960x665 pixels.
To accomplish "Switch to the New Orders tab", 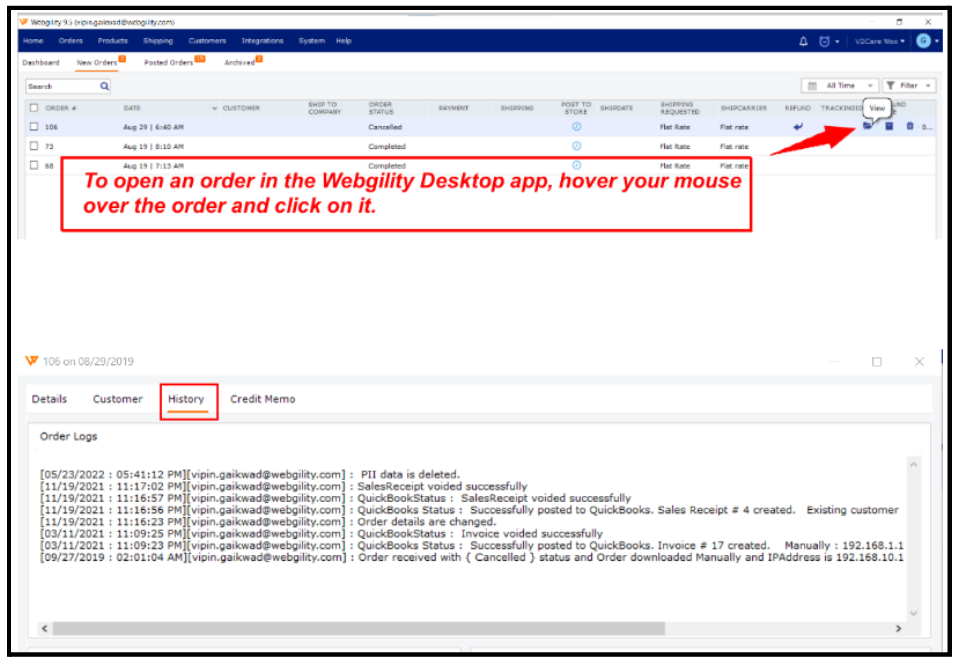I will [97, 62].
